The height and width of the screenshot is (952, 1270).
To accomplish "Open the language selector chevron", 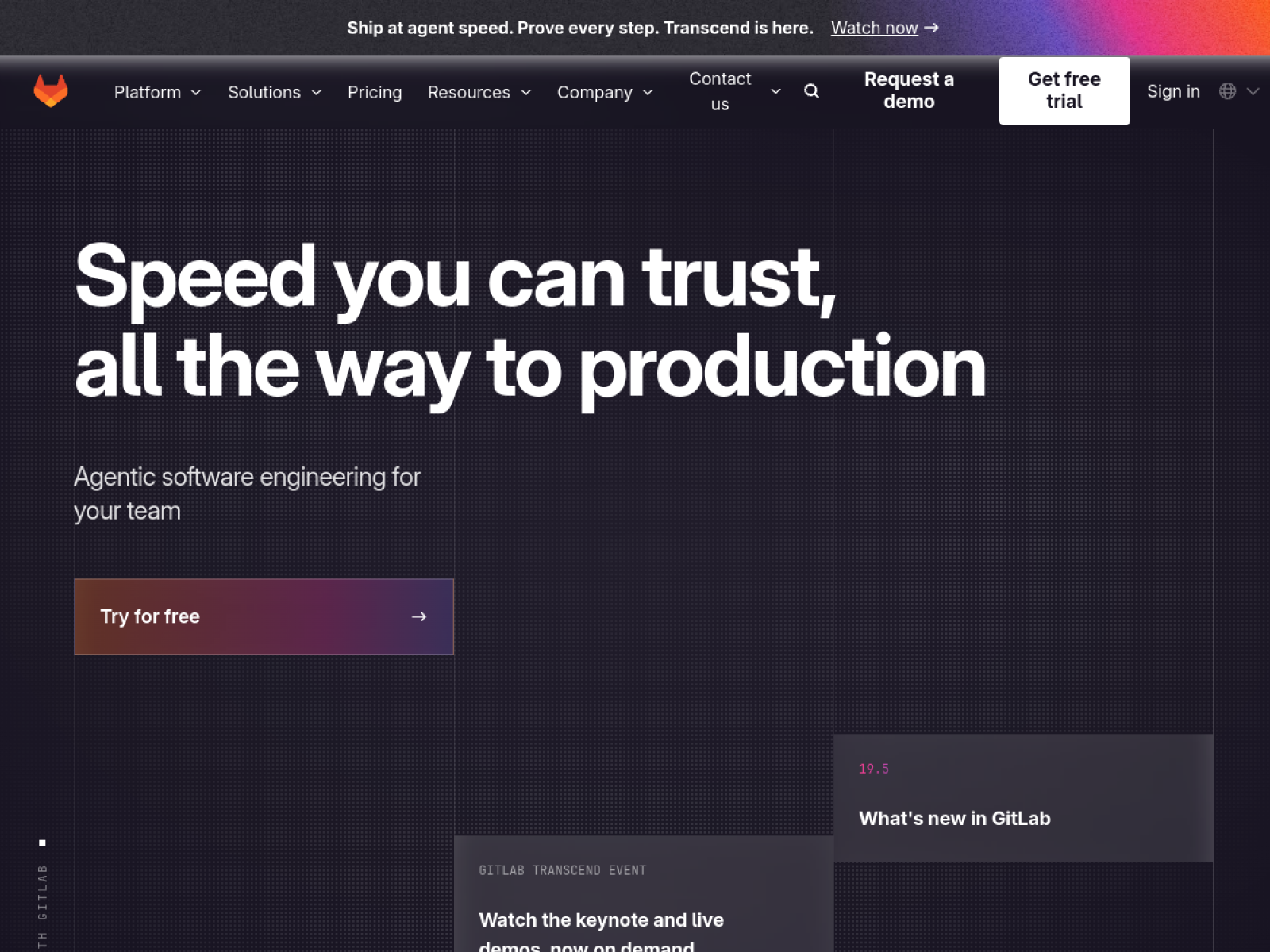I will 1253,91.
